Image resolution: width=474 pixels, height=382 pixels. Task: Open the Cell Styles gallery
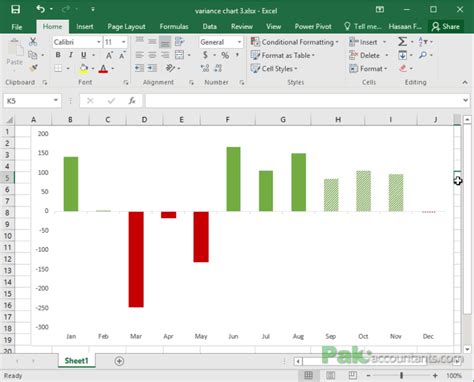pyautogui.click(x=274, y=69)
